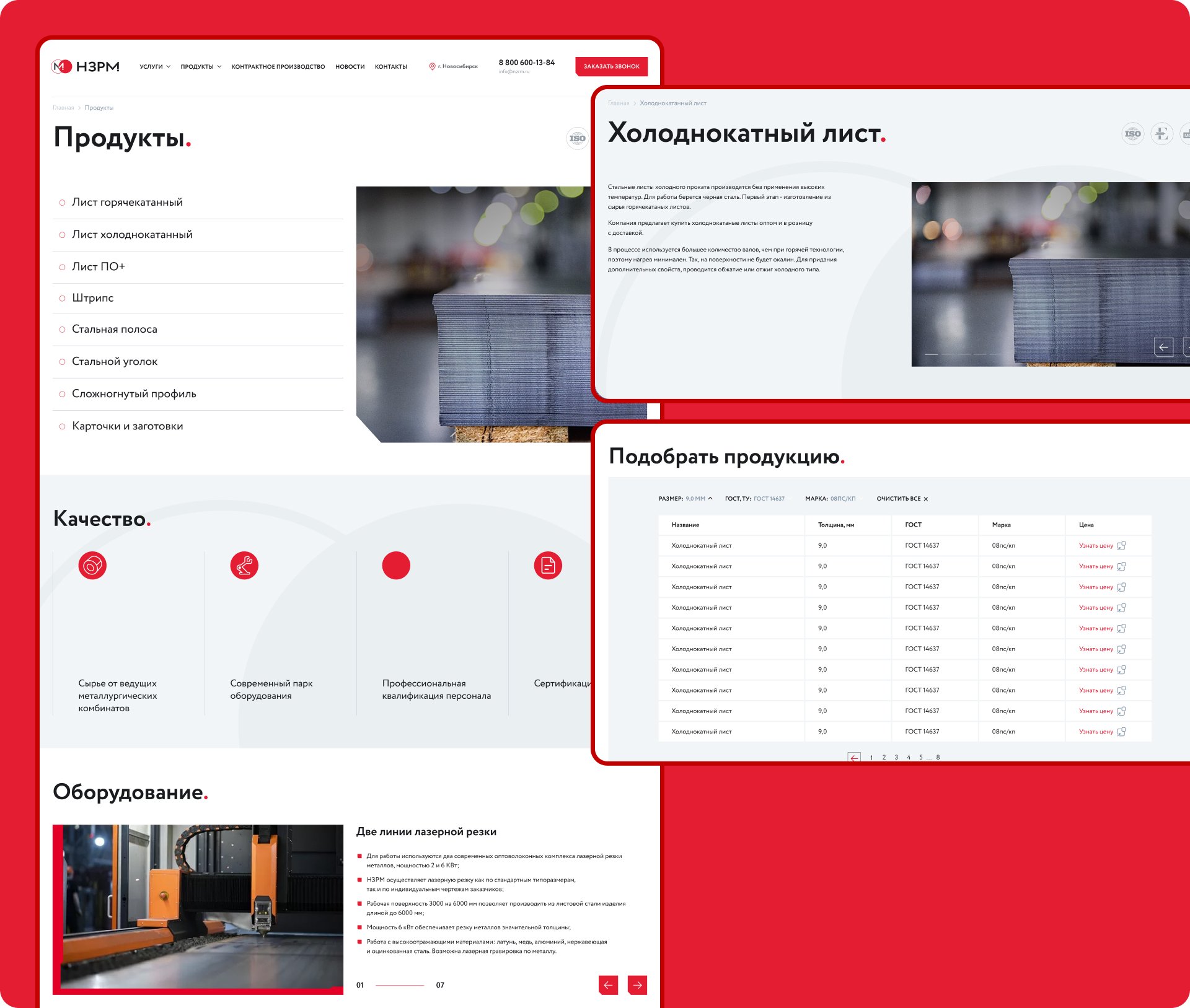Open the Марка 08ПС/КП filter
This screenshot has width=1190, height=1008.
click(x=842, y=498)
